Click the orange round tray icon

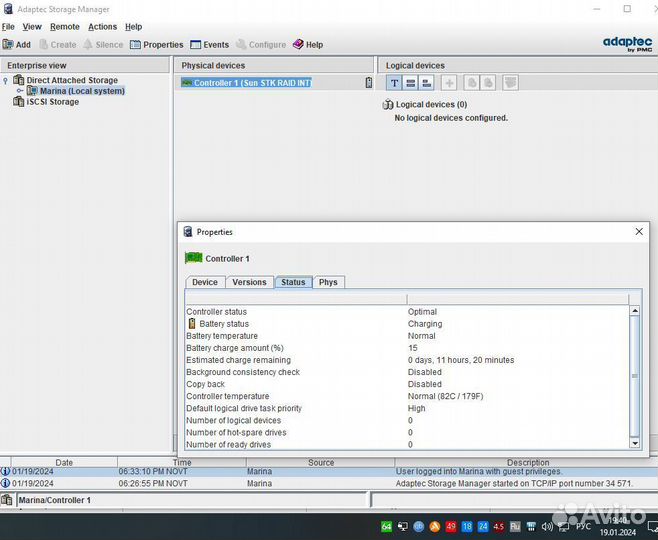tap(435, 526)
